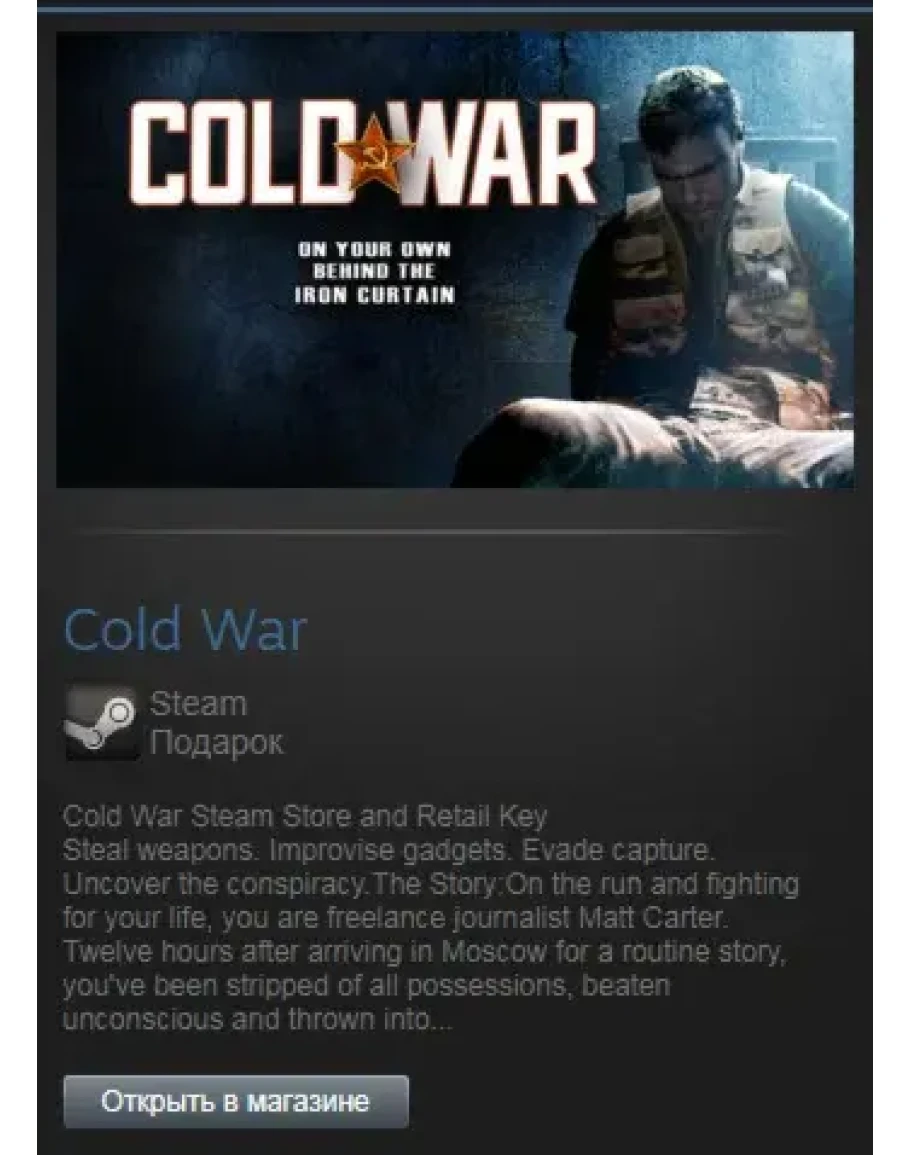This screenshot has width=910, height=1155.
Task: Select the Uncover the conspiracy text
Action: (x=214, y=884)
